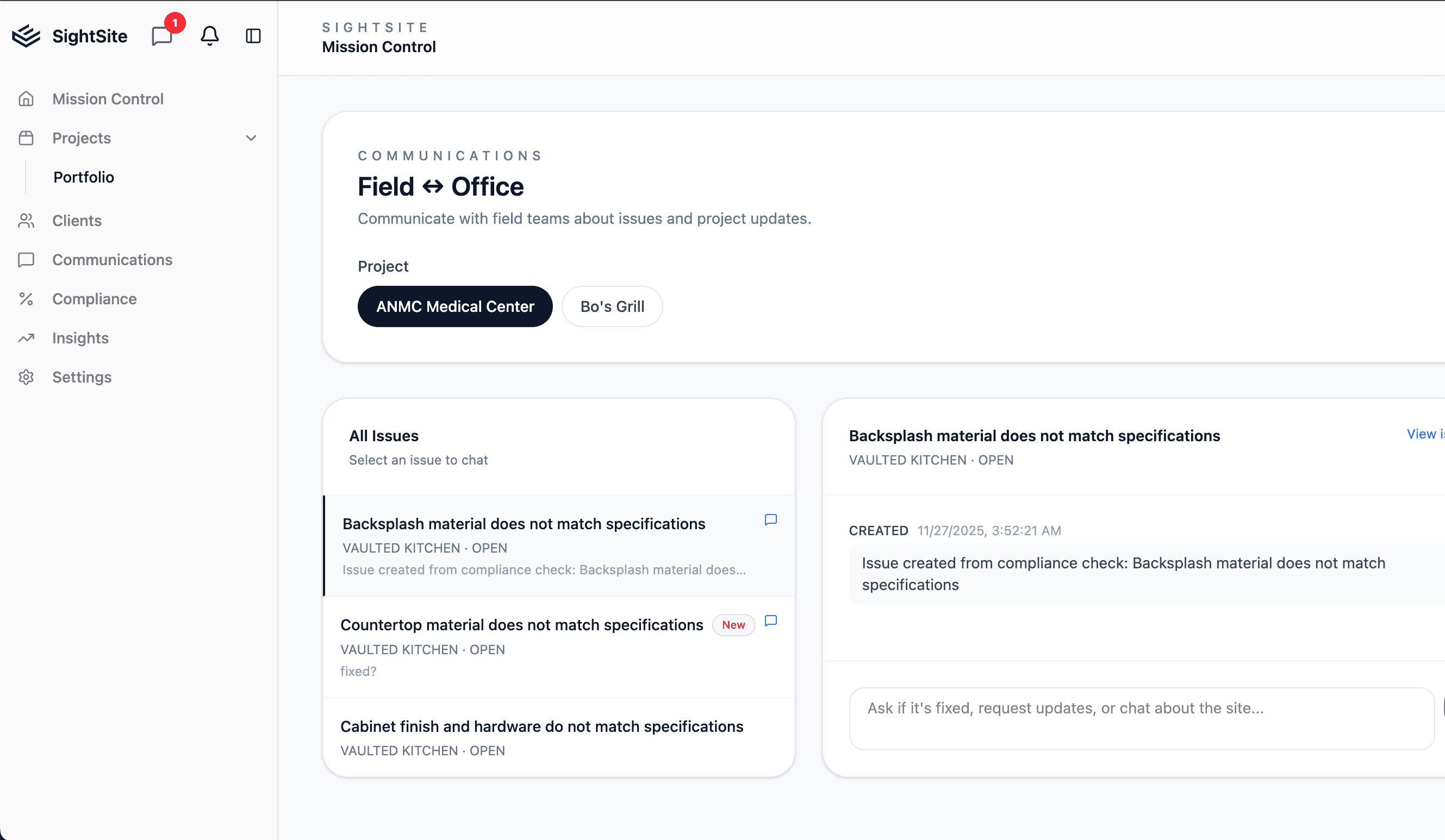The width and height of the screenshot is (1445, 840).
Task: Collapse the Projects dropdown arrow
Action: [x=251, y=137]
